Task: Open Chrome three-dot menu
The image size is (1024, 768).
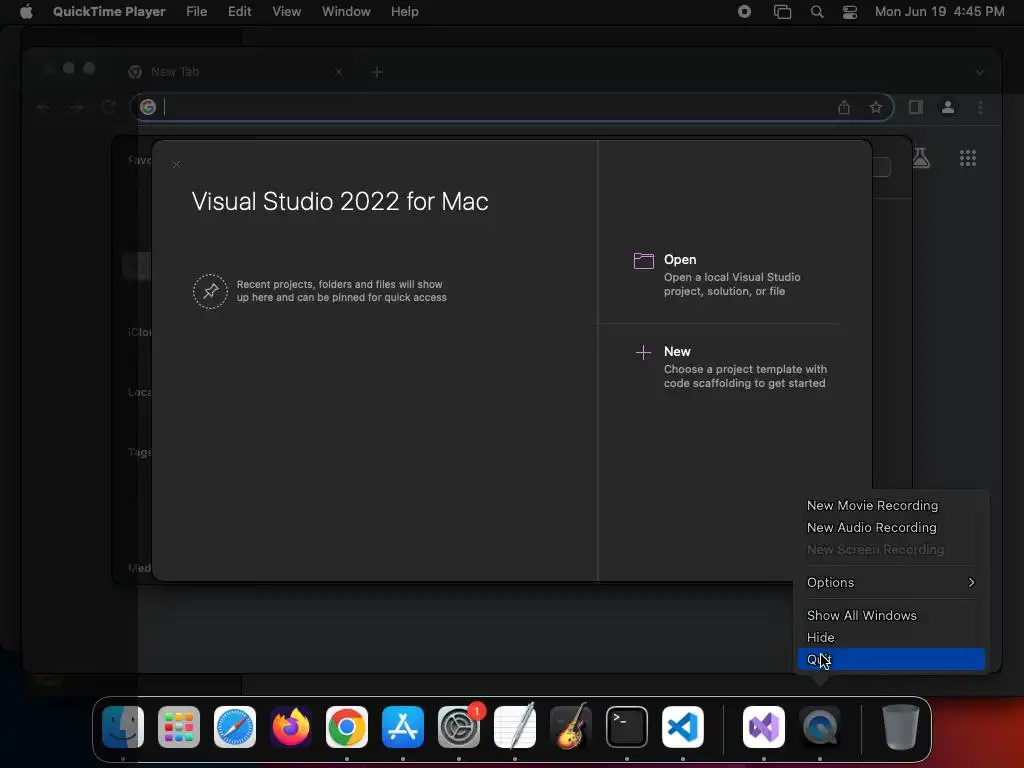Action: tap(980, 107)
